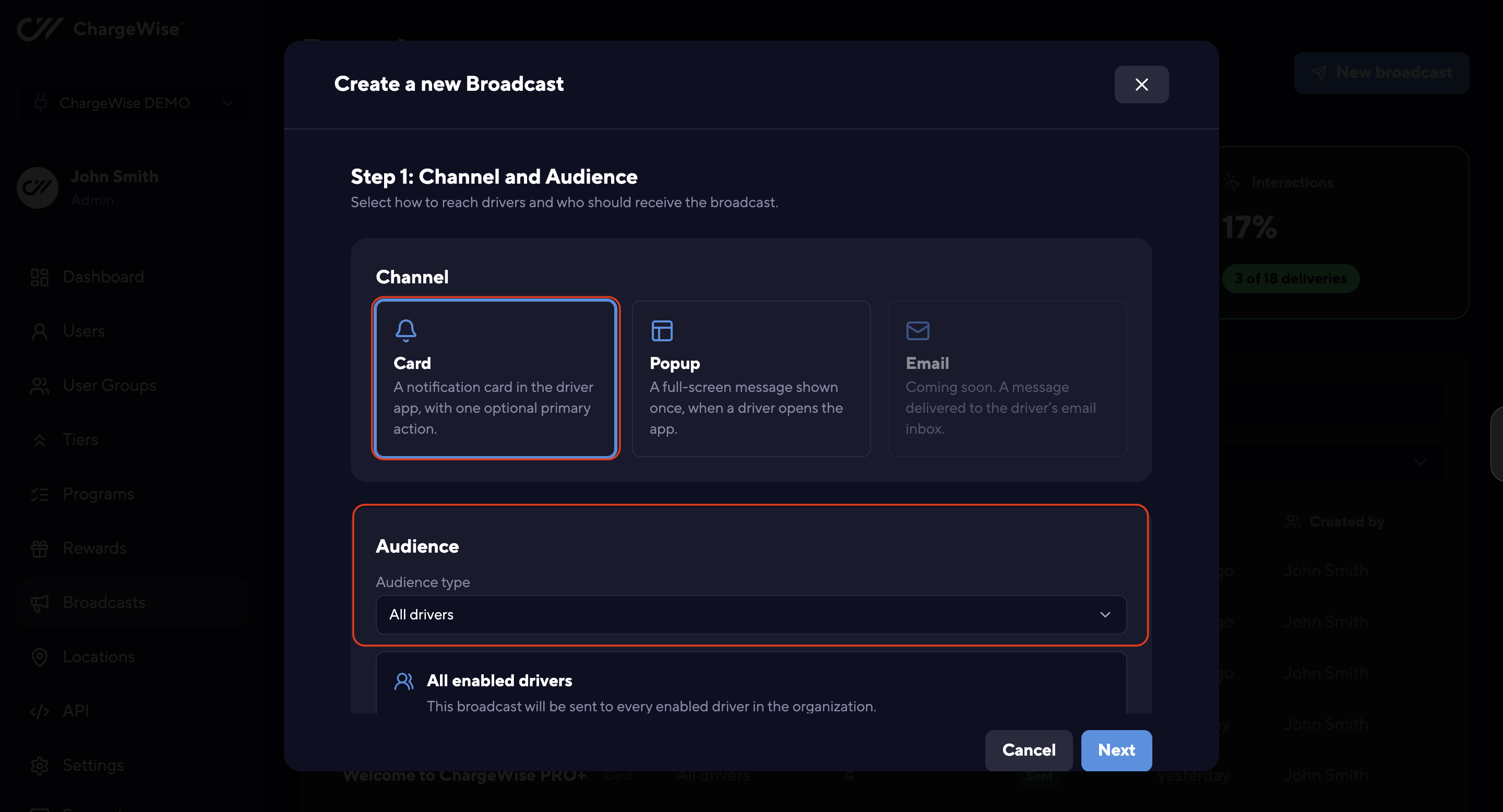This screenshot has height=812, width=1503.
Task: Click the Next button
Action: tap(1116, 750)
